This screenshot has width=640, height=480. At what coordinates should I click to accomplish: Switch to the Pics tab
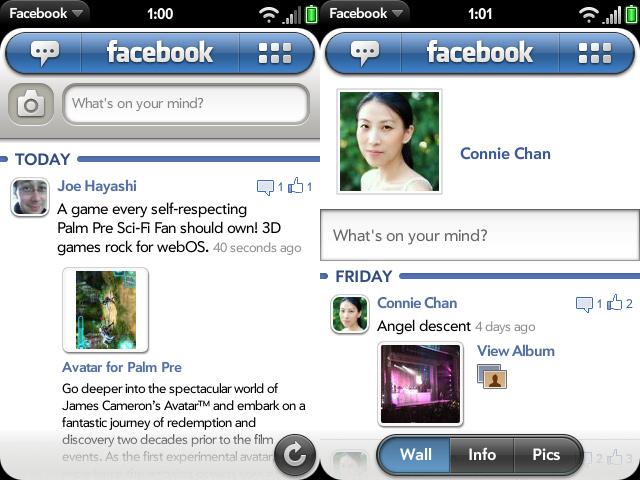tap(546, 455)
